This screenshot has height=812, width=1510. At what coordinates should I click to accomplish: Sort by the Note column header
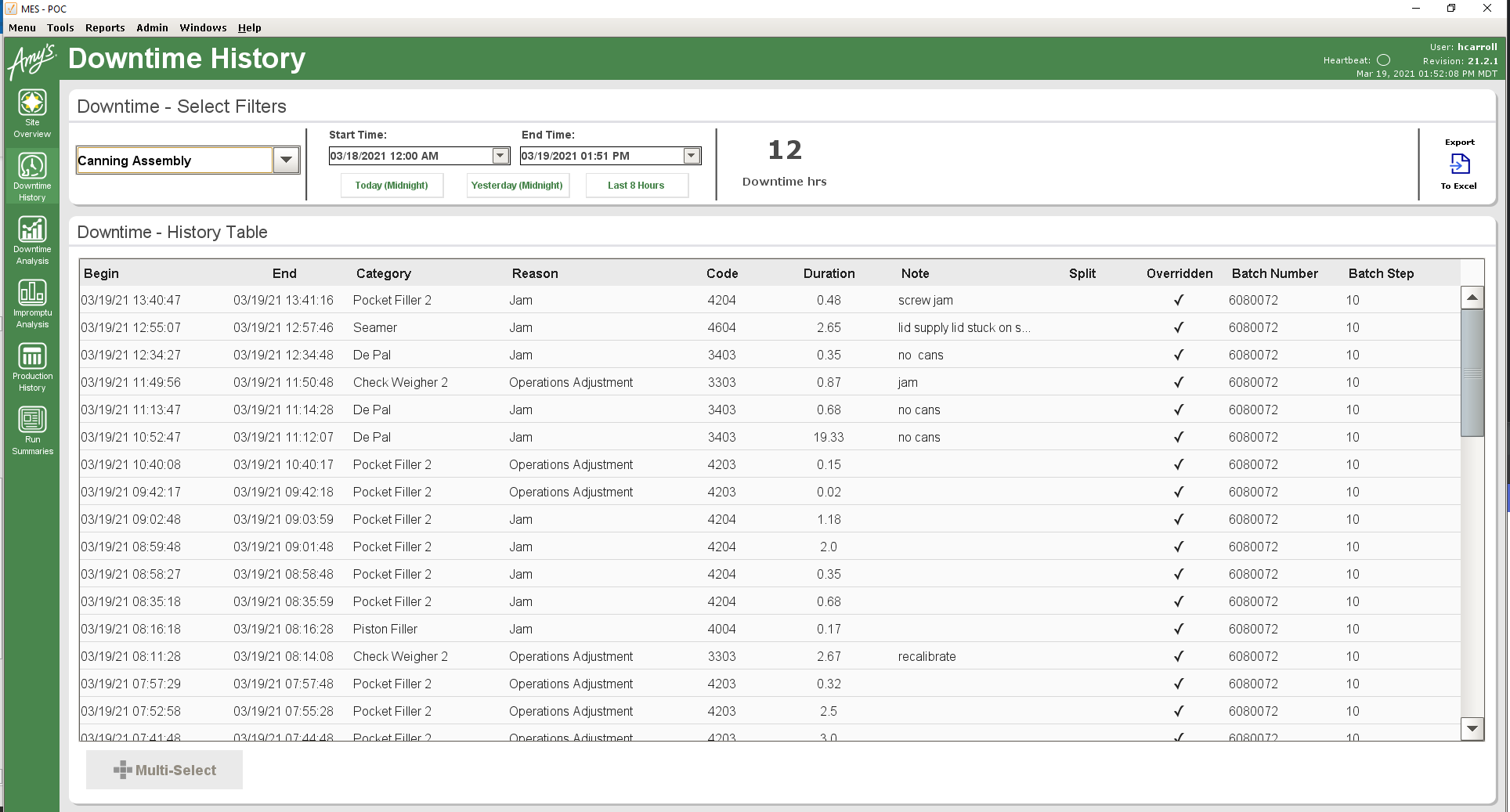click(915, 273)
